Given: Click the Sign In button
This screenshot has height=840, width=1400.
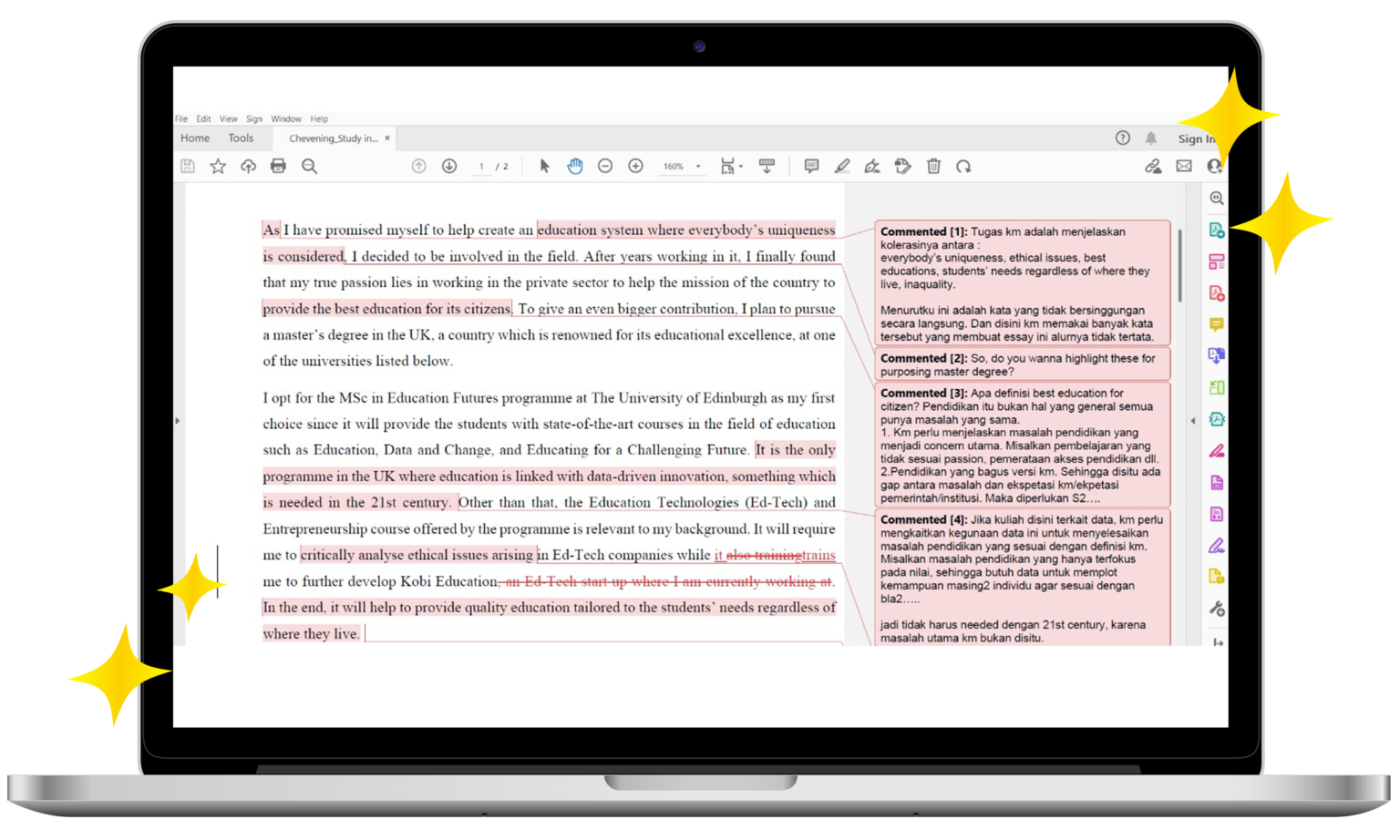Looking at the screenshot, I should (1197, 138).
